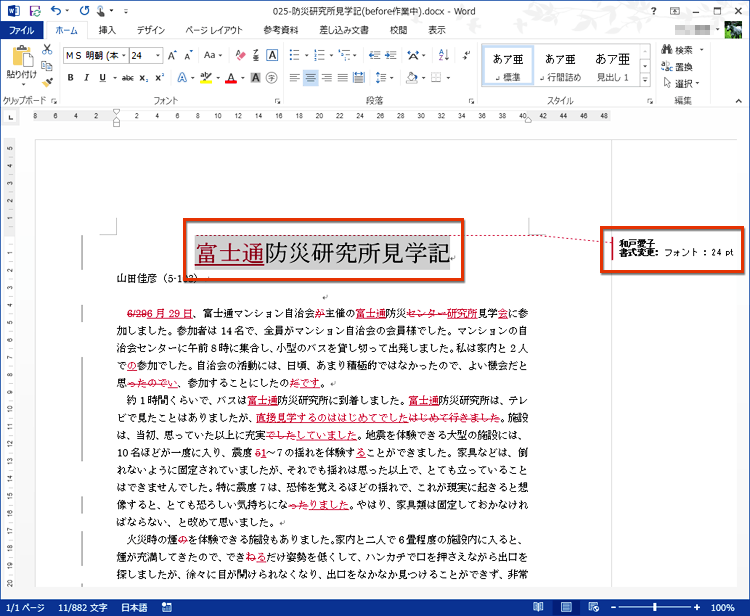This screenshot has width=750, height=616.
Task: Click the Find (検索) binoculars button
Action: click(x=677, y=50)
